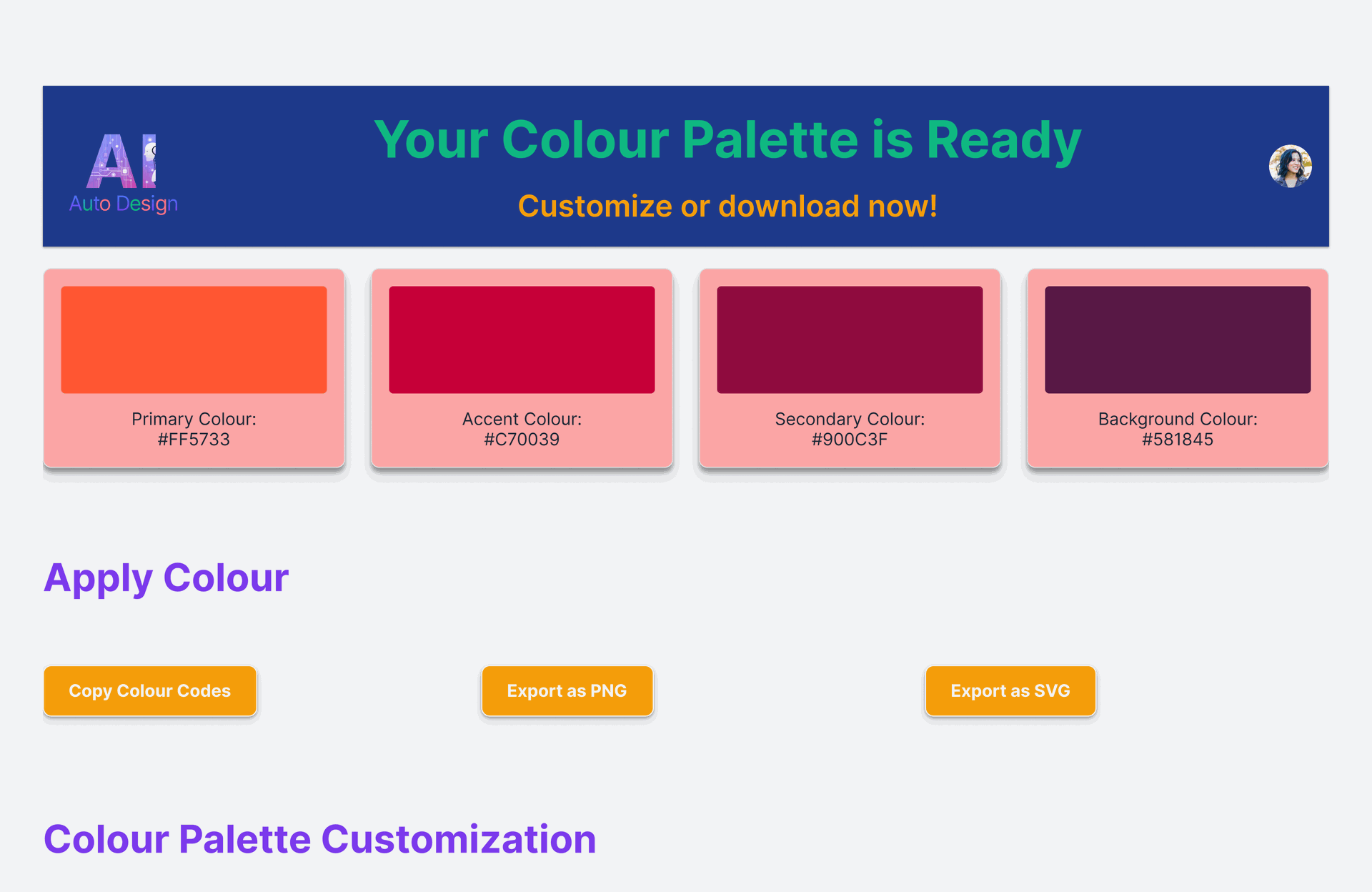Screen dimensions: 1372x892
Task: Open the user profile avatar
Action: pyautogui.click(x=1290, y=167)
